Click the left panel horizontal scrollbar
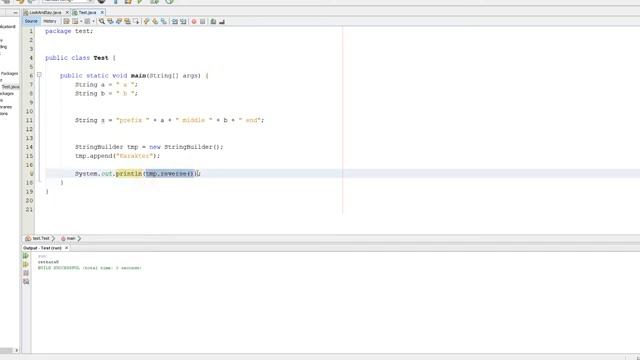This screenshot has height=360, width=640. point(7,350)
